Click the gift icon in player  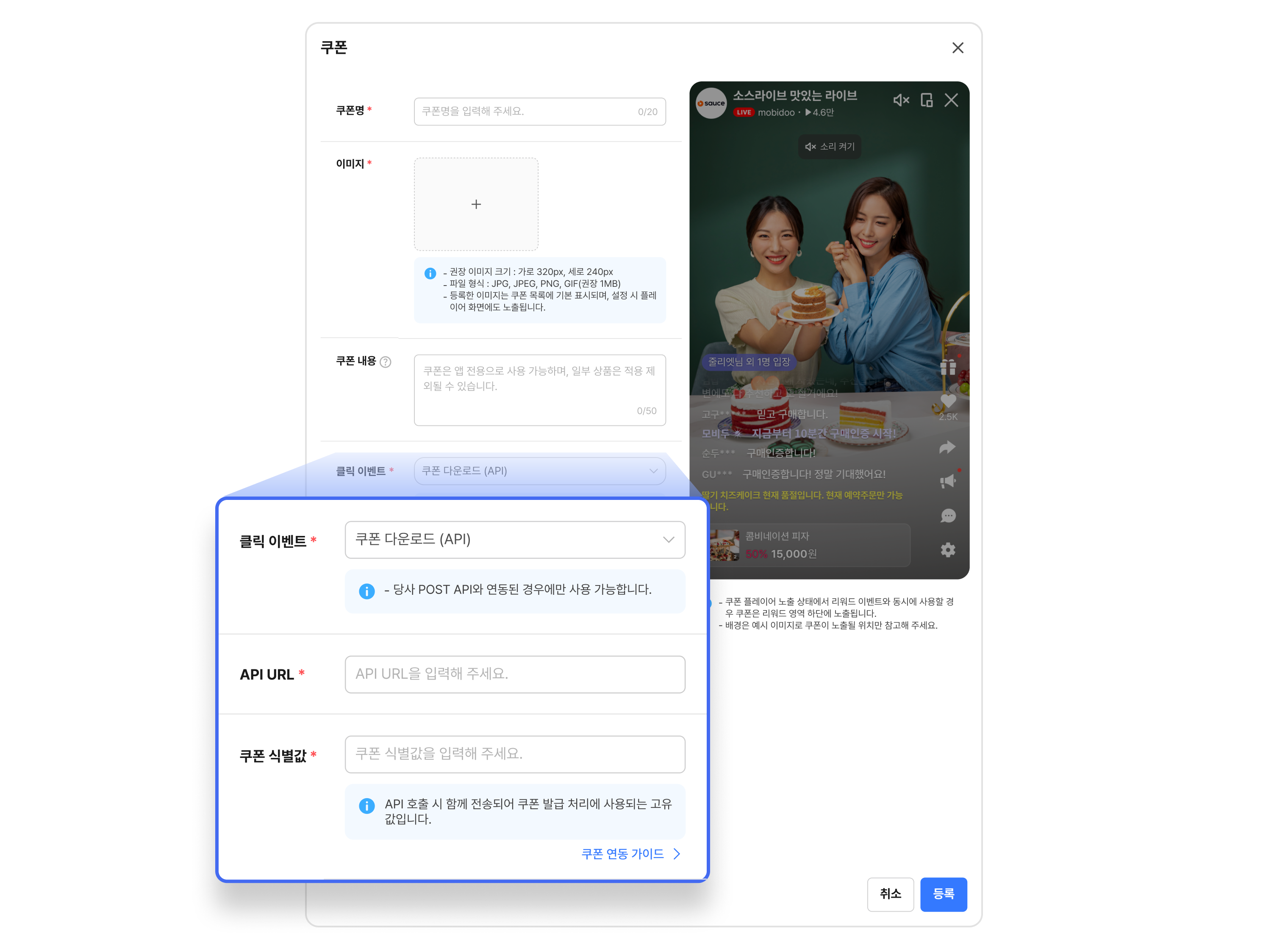click(x=947, y=367)
